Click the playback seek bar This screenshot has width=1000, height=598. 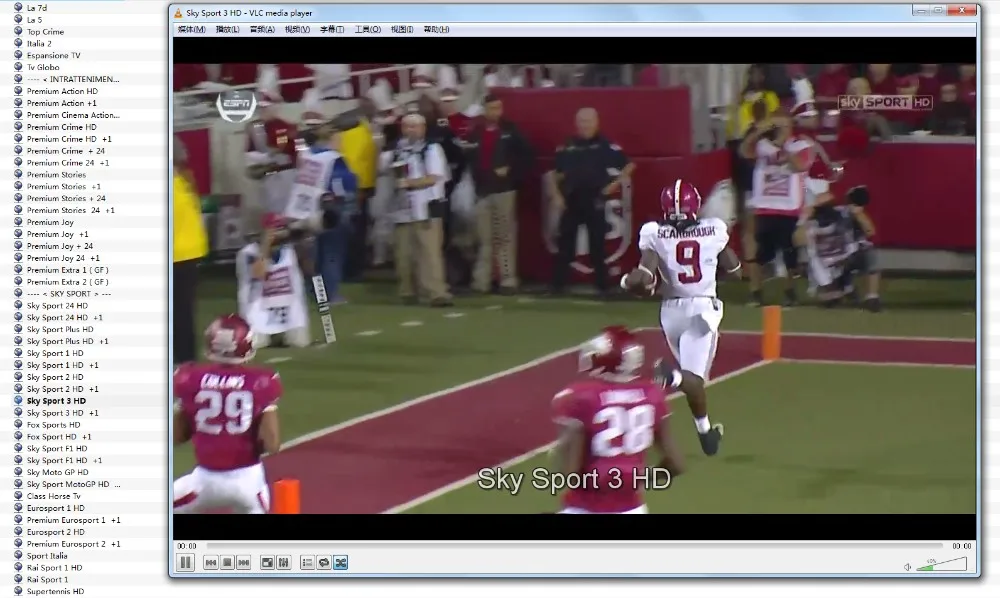[575, 546]
